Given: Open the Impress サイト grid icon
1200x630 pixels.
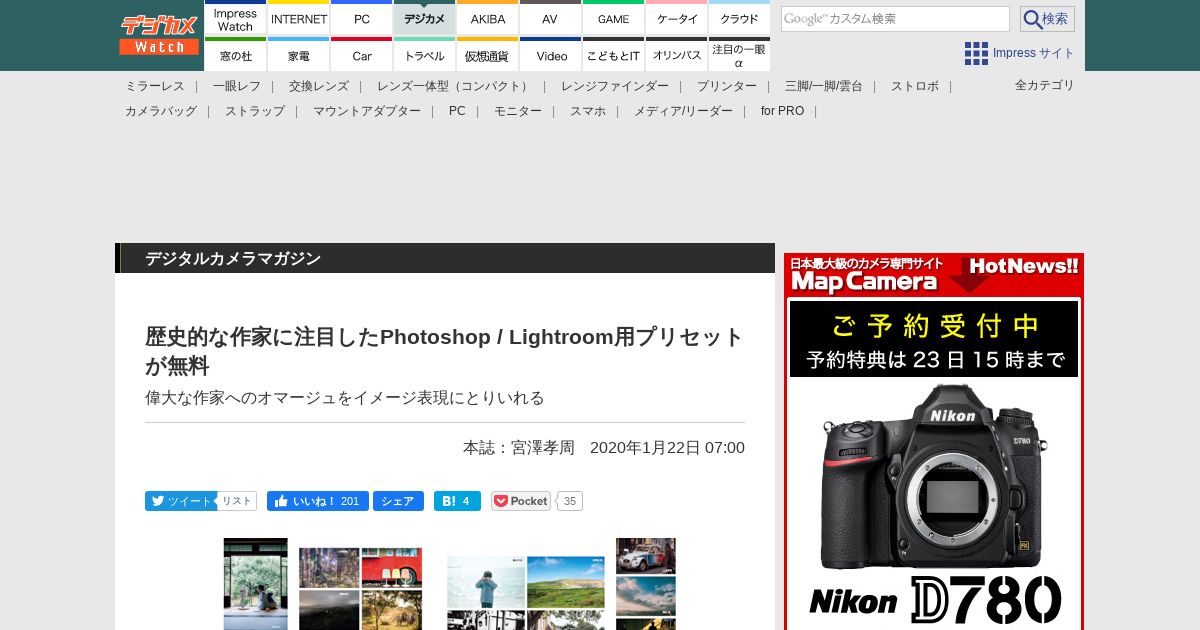Looking at the screenshot, I should click(x=976, y=53).
